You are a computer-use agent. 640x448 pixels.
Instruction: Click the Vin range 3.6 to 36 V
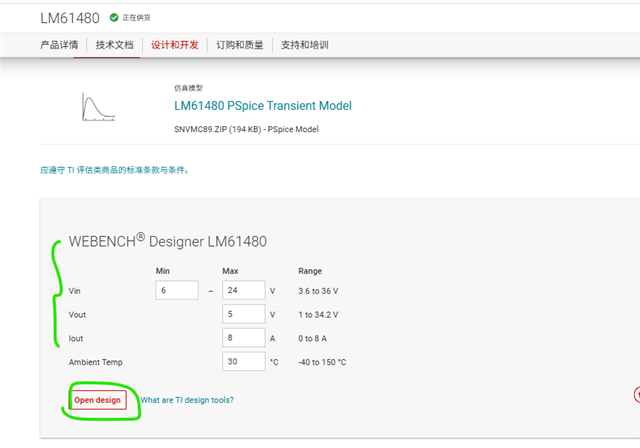pos(318,291)
